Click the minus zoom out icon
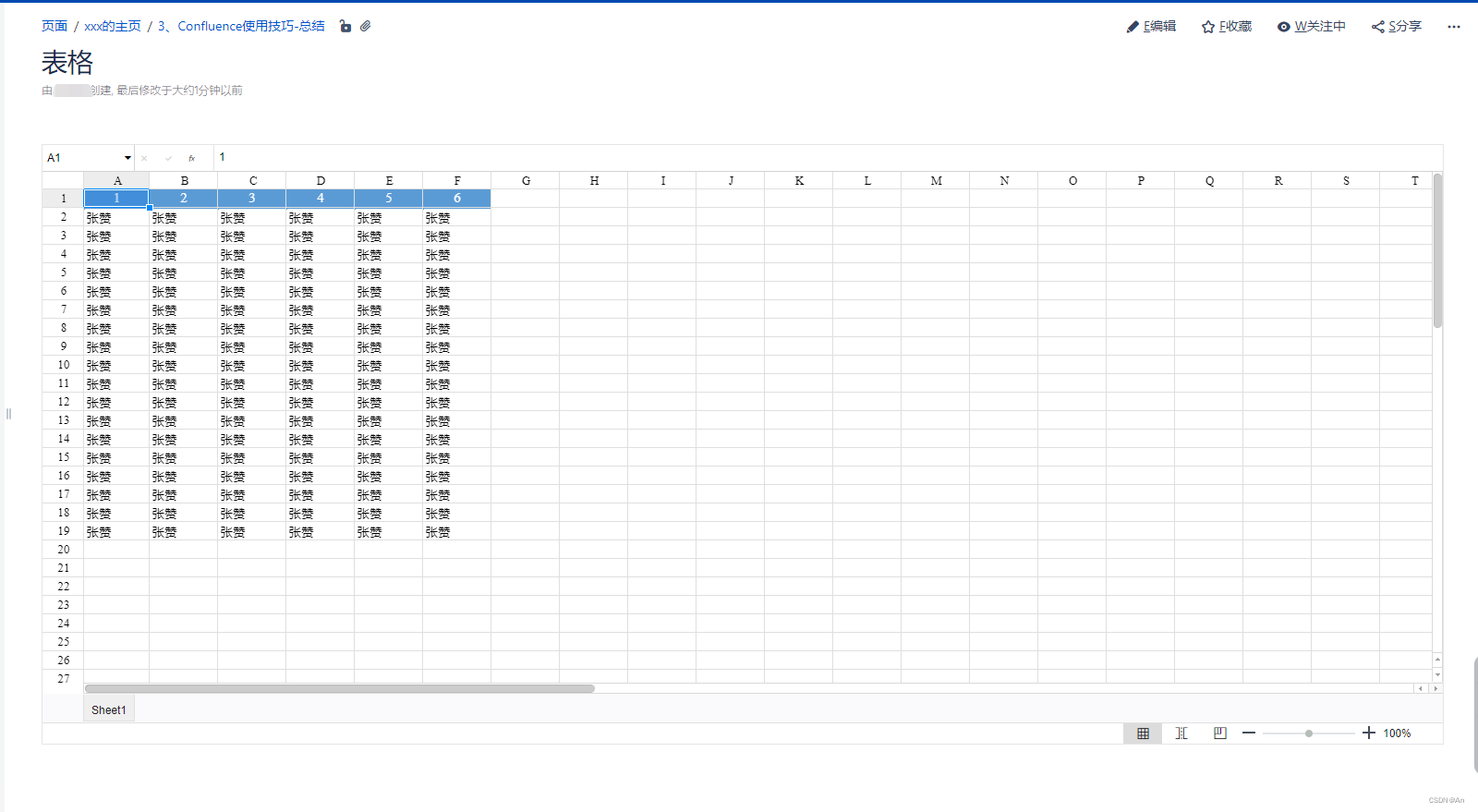Screen dimensions: 1478x812 tap(1249, 733)
